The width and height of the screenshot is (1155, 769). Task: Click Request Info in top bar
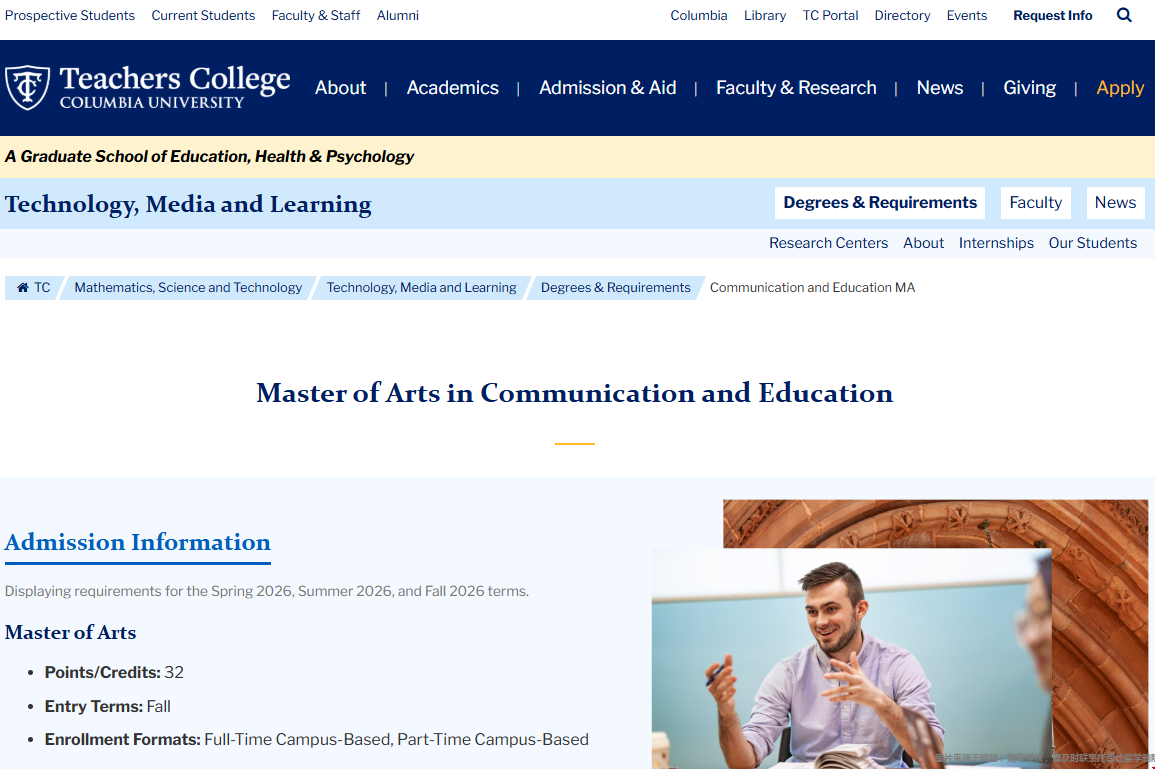click(1052, 15)
